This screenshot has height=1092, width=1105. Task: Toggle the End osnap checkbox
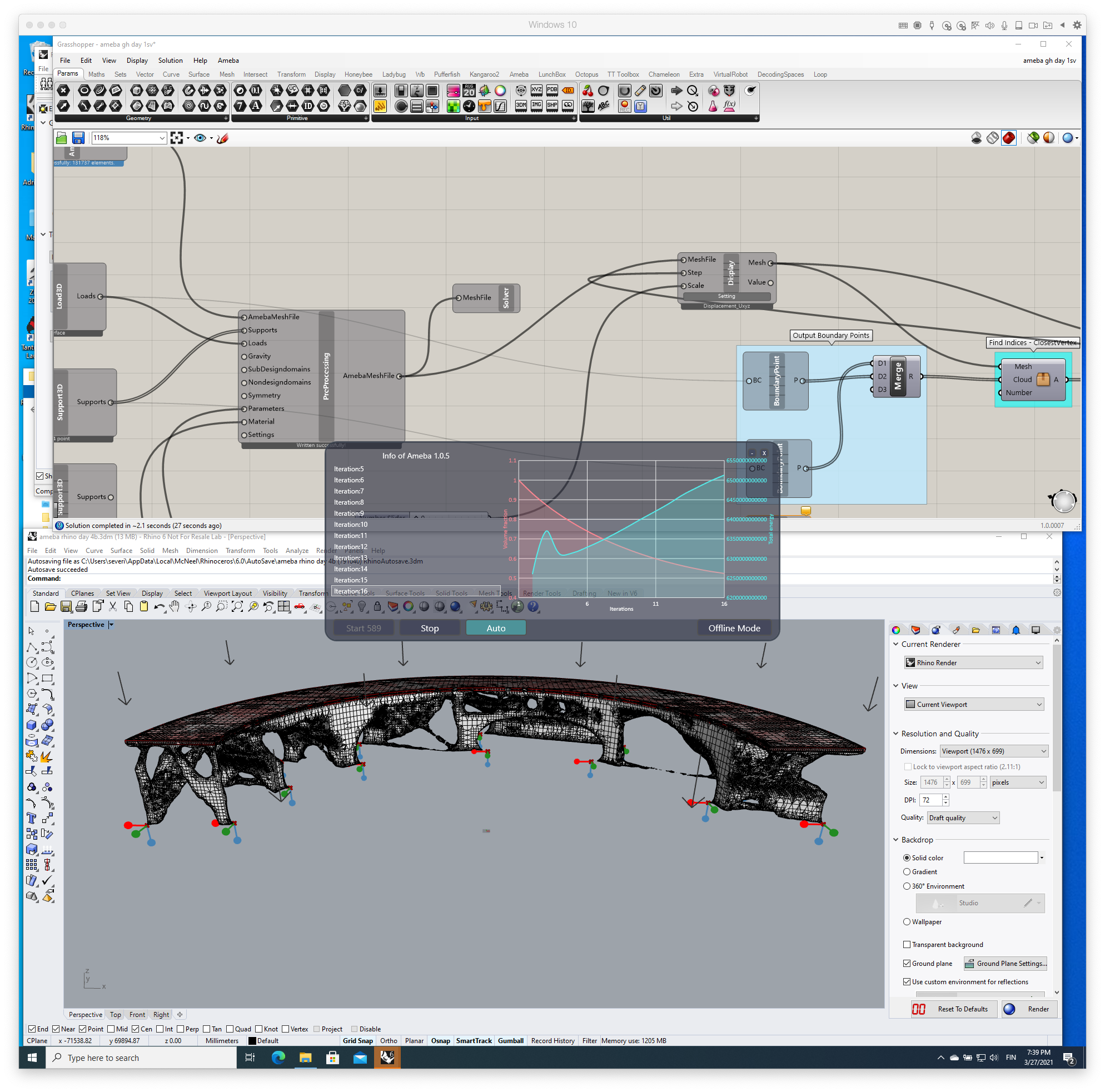[32, 1029]
